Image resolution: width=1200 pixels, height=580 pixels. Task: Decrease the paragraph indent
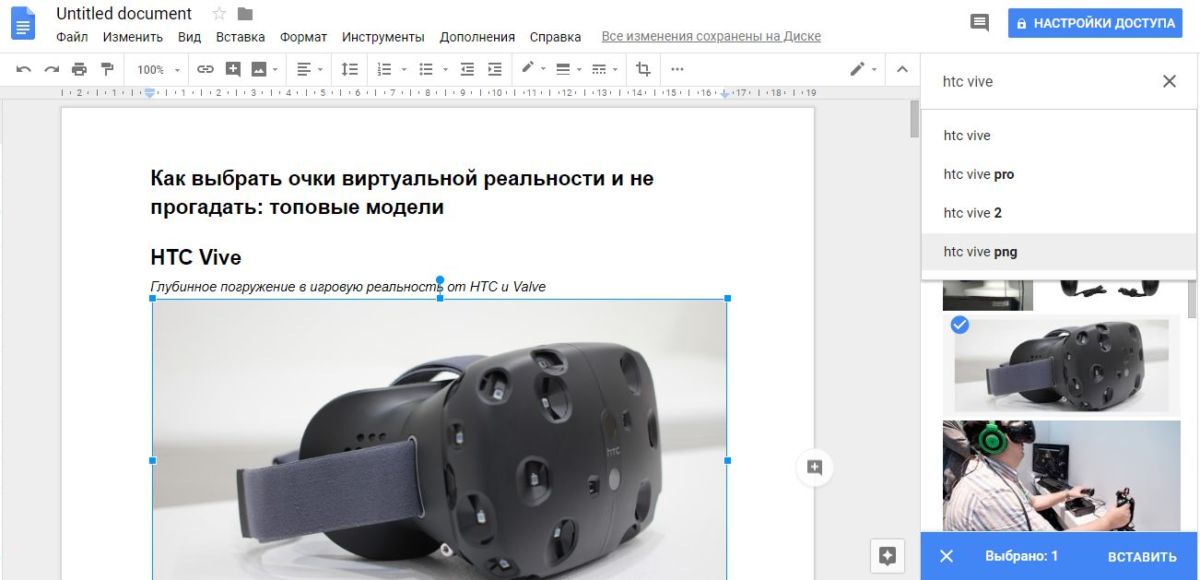click(x=467, y=70)
